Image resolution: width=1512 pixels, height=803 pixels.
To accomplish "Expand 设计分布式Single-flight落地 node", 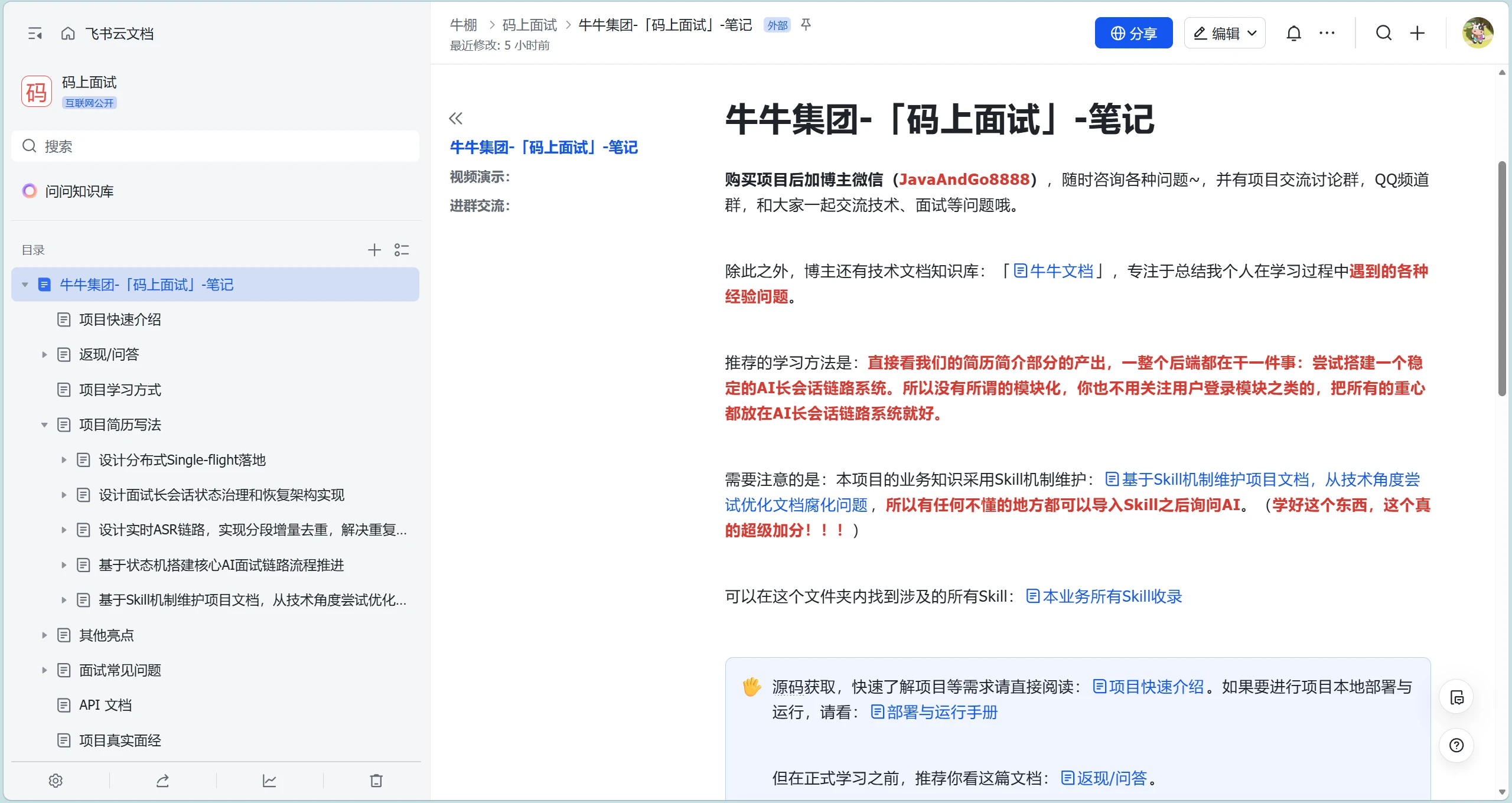I will 64,460.
